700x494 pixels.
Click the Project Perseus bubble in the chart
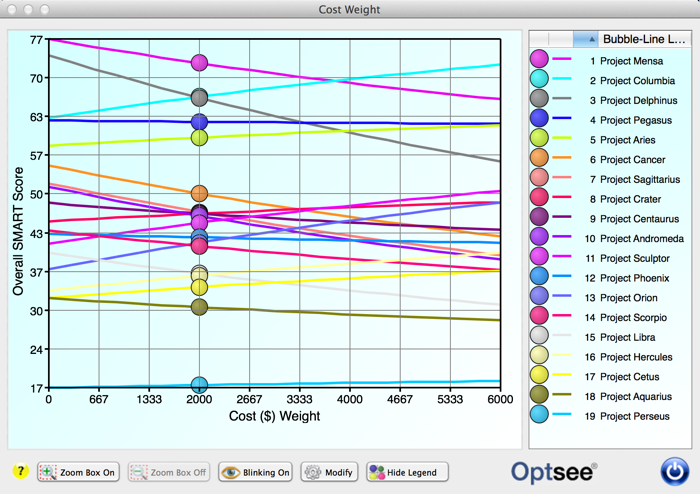click(x=199, y=385)
